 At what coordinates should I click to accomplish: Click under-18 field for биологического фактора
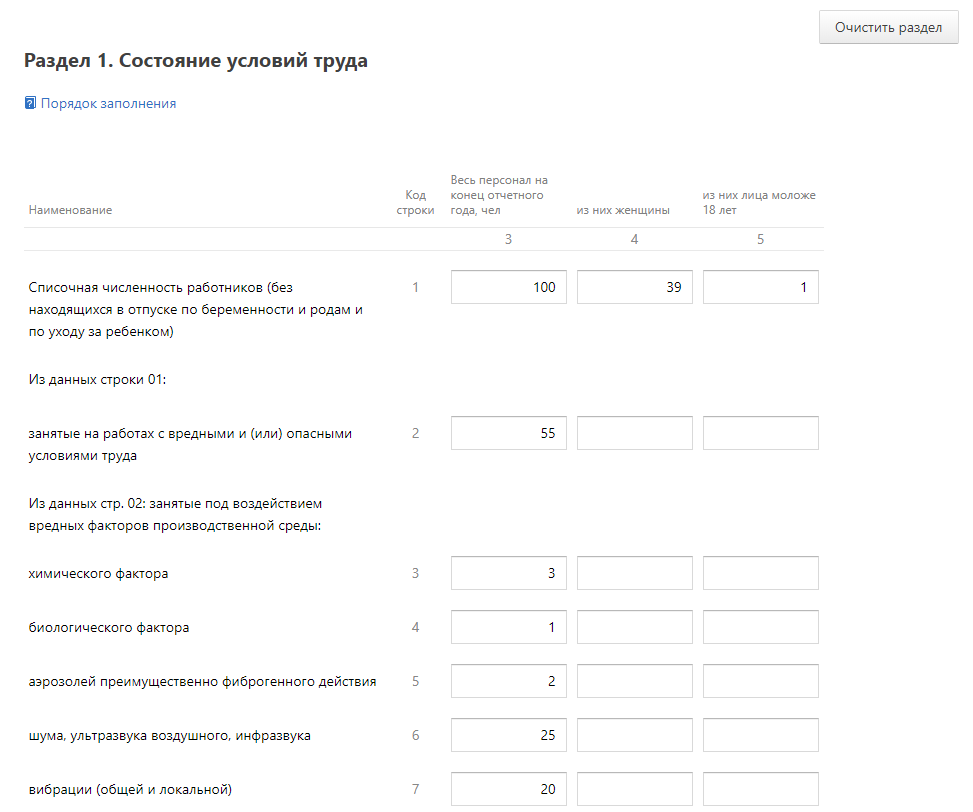[761, 627]
